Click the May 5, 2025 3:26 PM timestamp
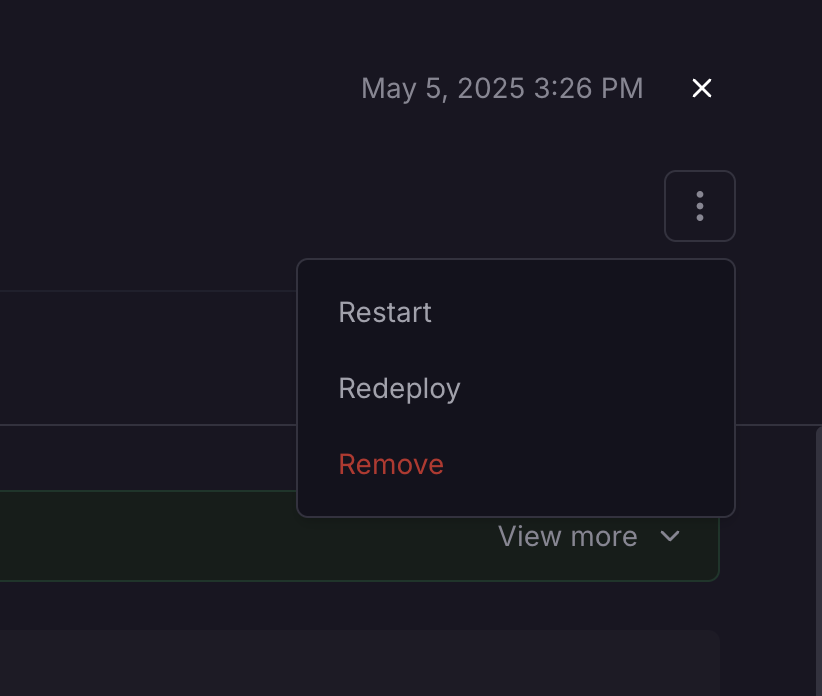 click(x=502, y=88)
